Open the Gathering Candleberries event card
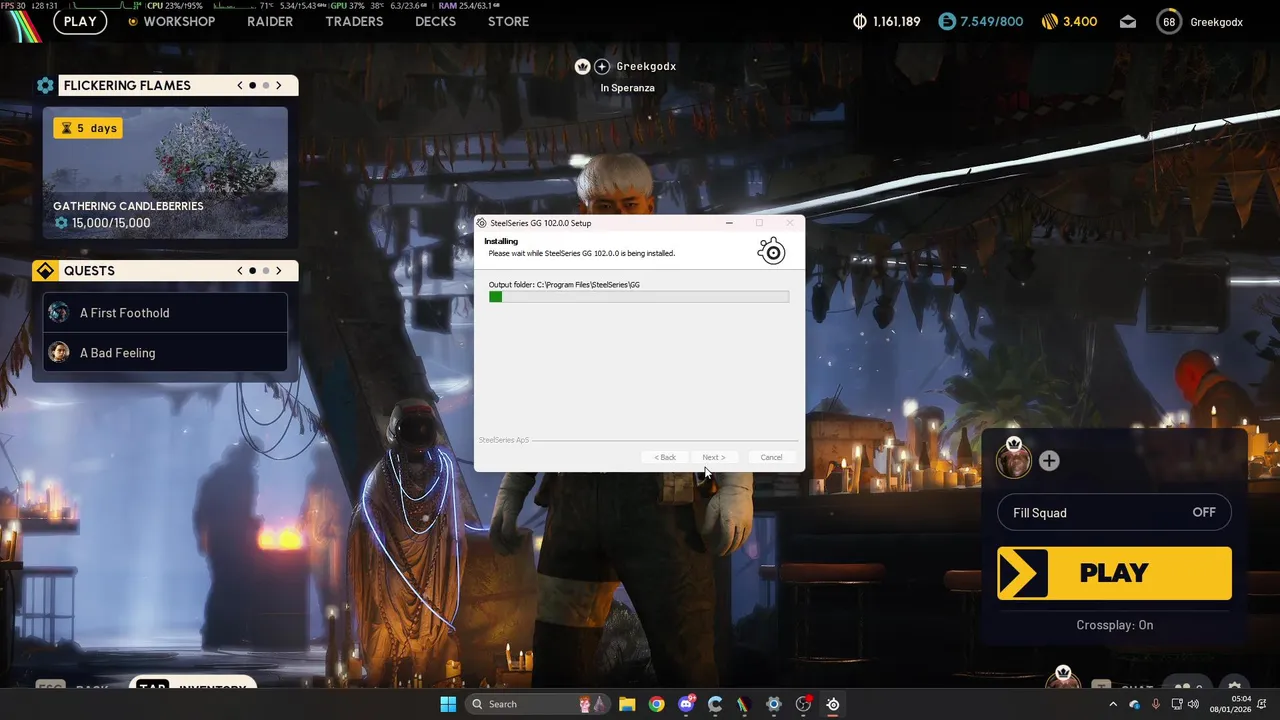Image resolution: width=1280 pixels, height=720 pixels. coord(165,173)
